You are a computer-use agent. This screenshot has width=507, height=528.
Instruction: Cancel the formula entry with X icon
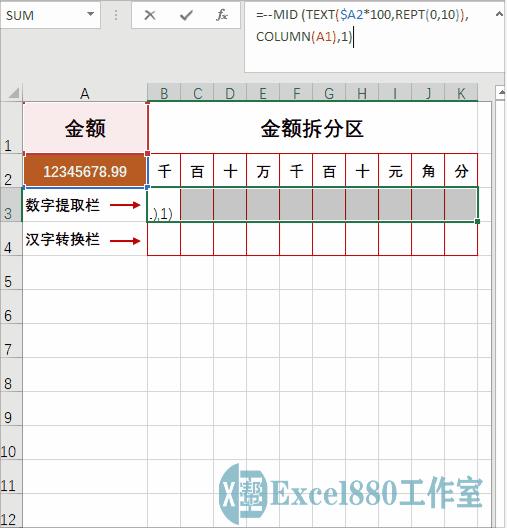(150, 15)
